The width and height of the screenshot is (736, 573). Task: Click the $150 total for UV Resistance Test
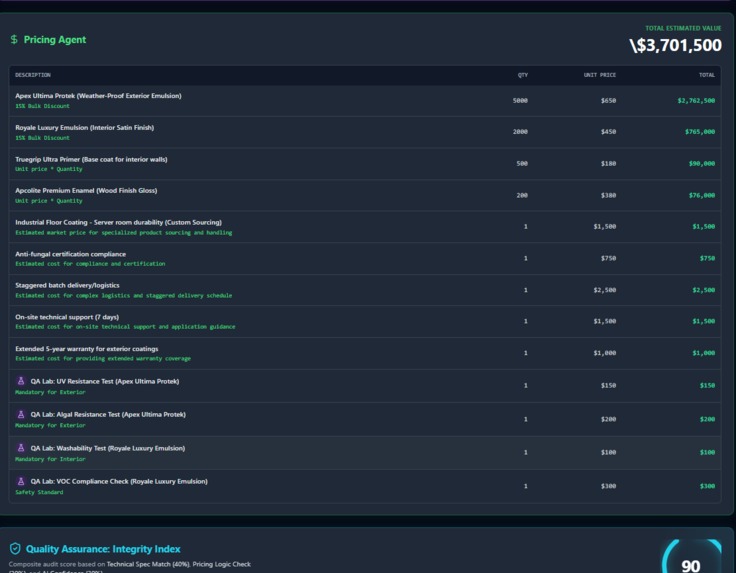[707, 385]
